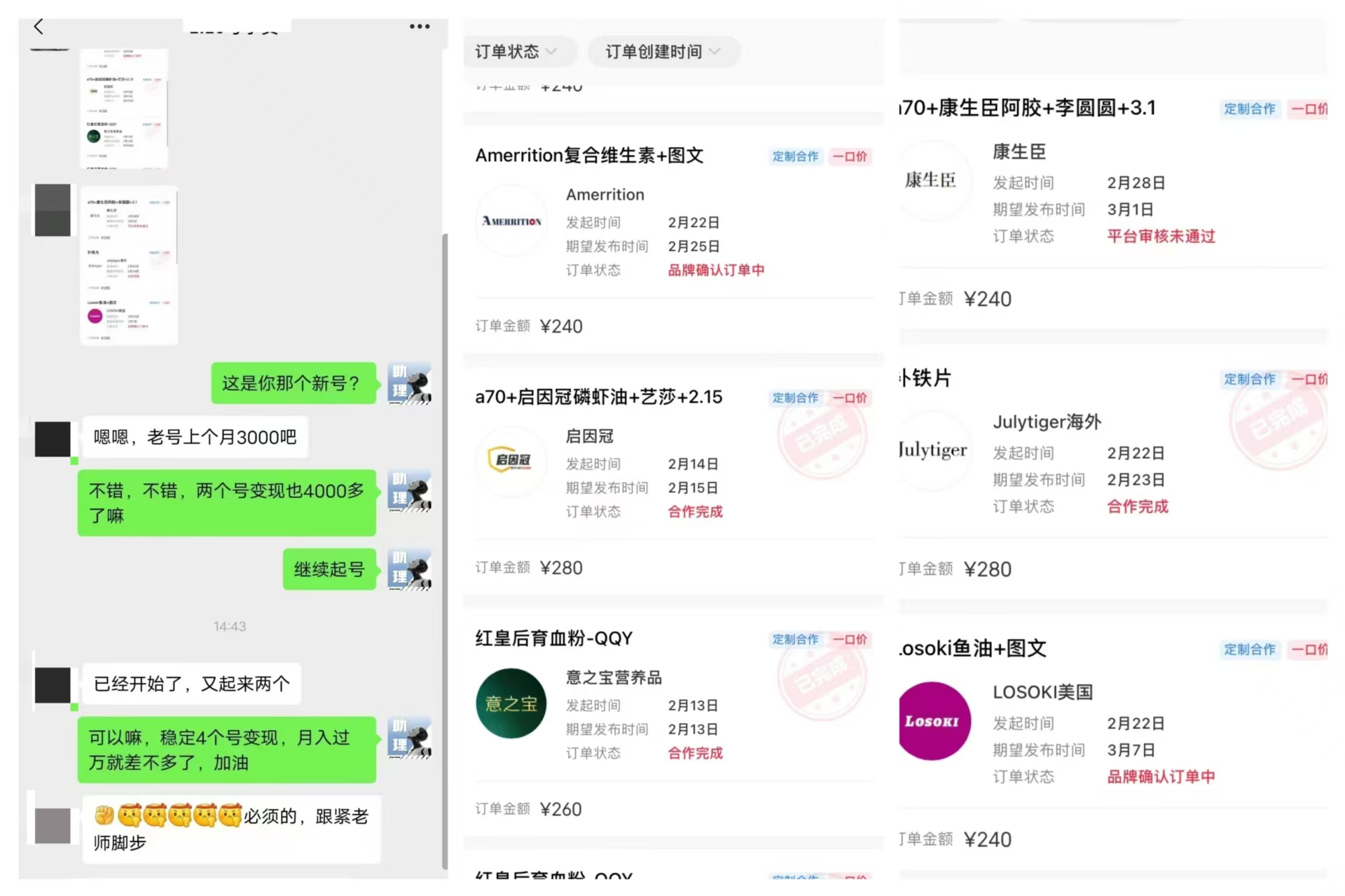Click brand name 意之宝营养品
Viewport: 1345px width, 896px height.
(x=614, y=677)
